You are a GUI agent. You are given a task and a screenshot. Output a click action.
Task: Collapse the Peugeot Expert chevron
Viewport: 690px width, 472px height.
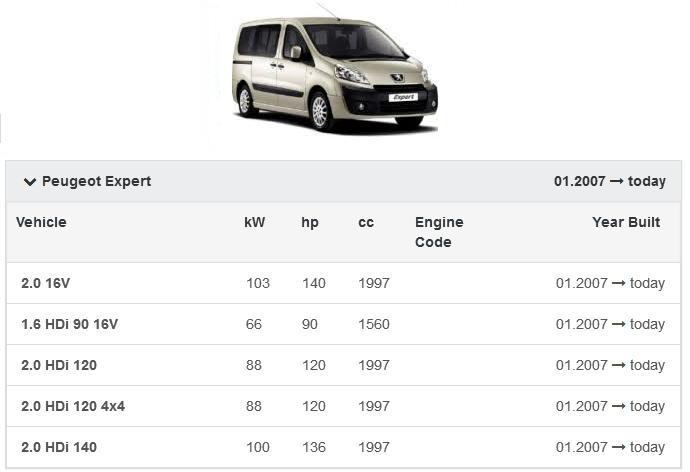point(30,182)
